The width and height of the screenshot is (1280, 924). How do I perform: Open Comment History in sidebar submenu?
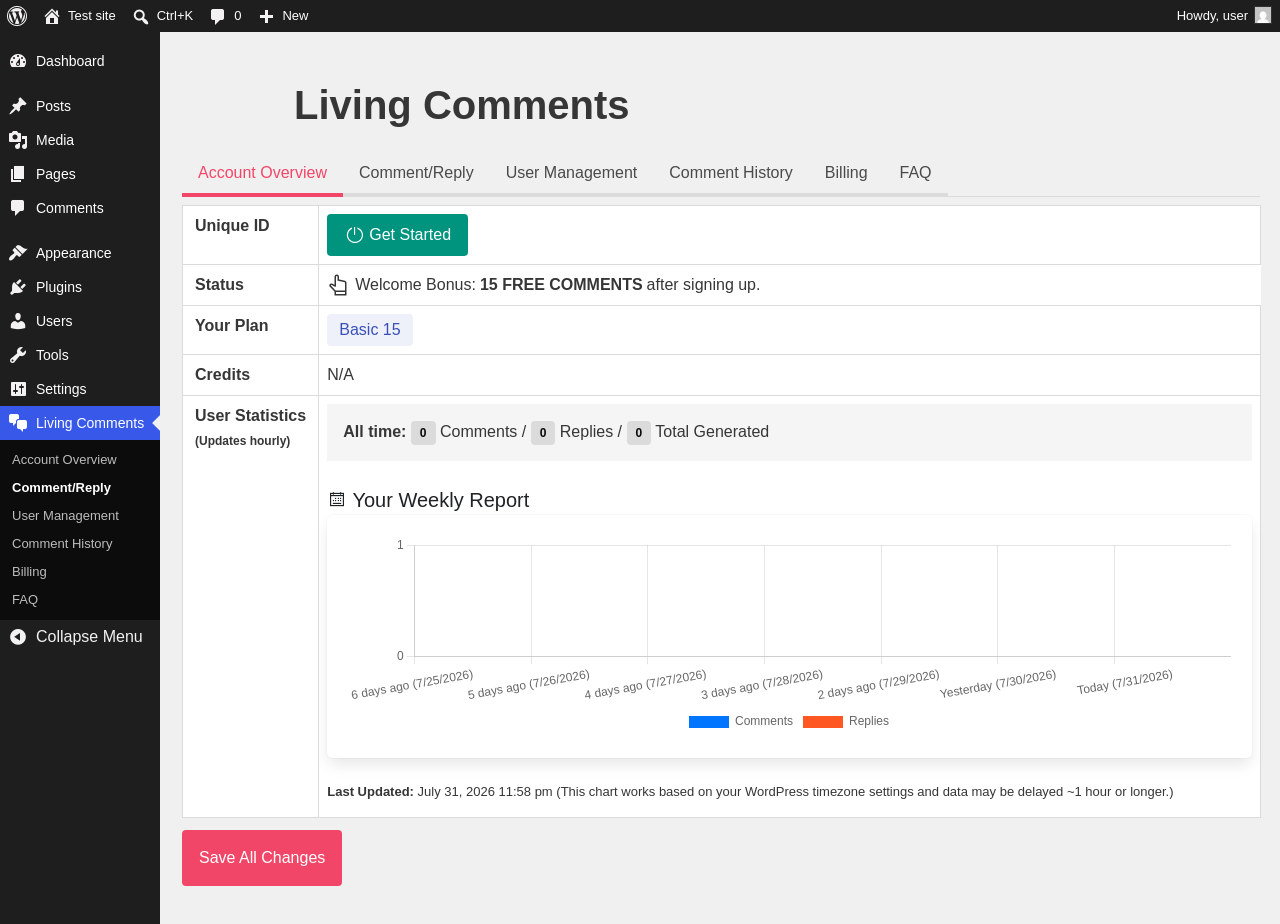click(62, 544)
